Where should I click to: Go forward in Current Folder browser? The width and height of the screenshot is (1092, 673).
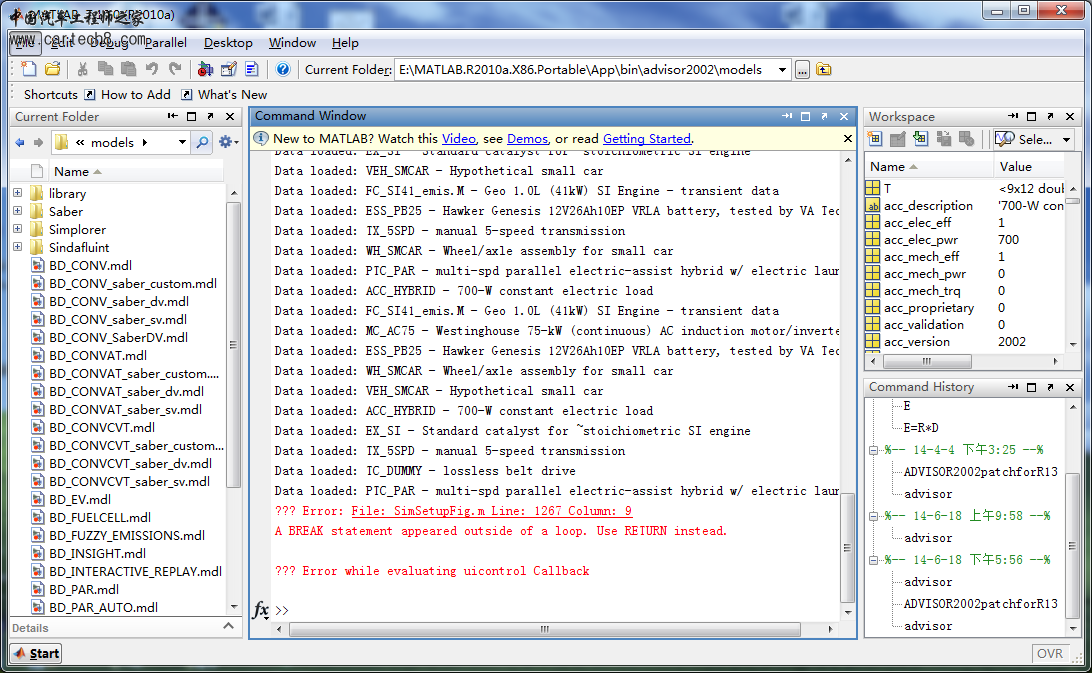pyautogui.click(x=38, y=142)
